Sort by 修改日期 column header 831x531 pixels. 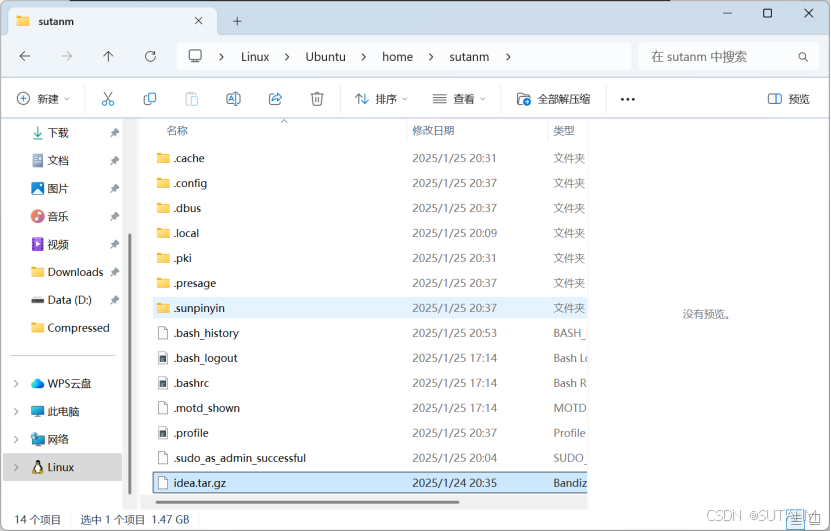coord(433,130)
